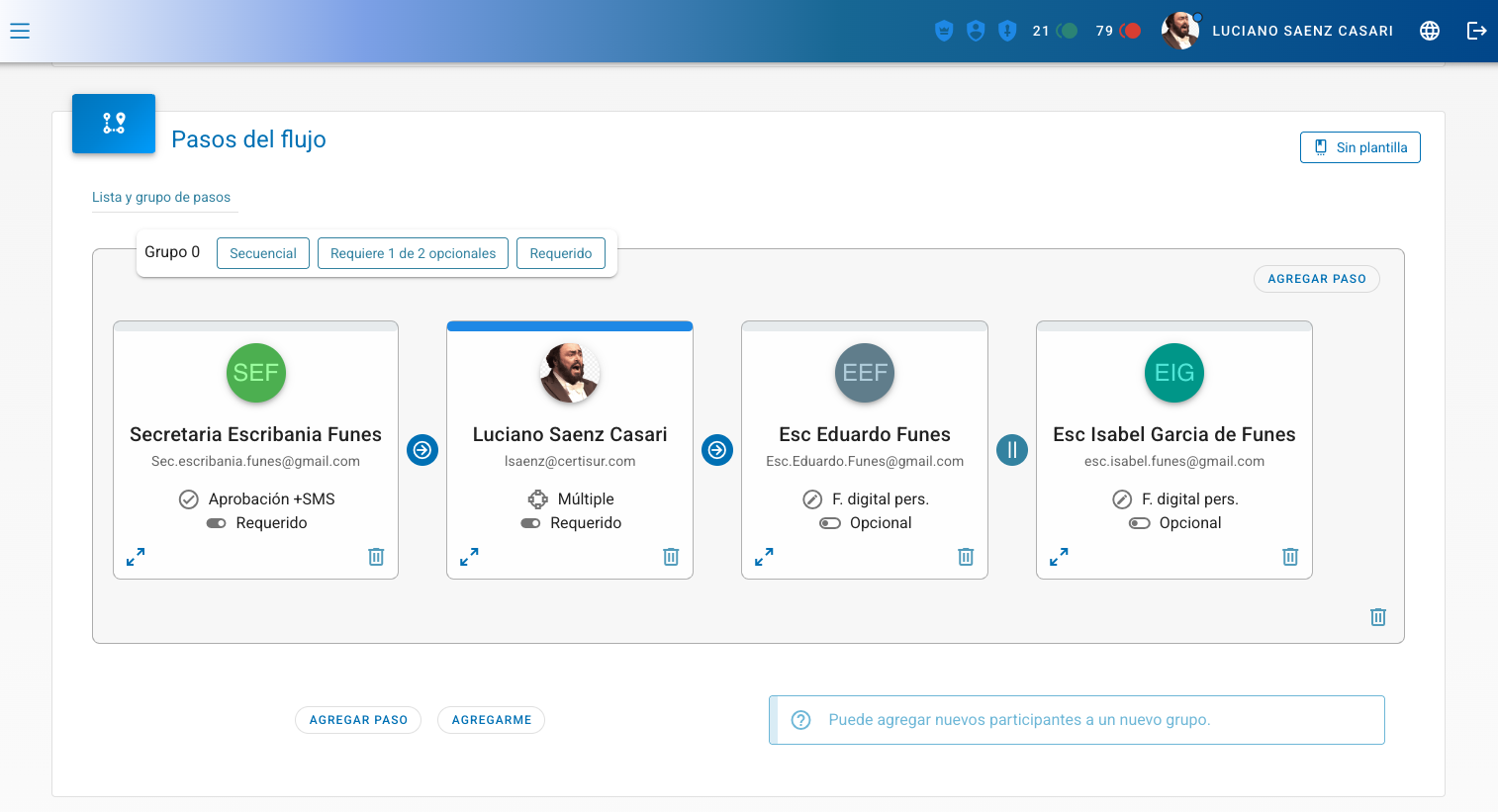The image size is (1498, 812).
Task: Expand the Esc Isabel Garcia de Funes card
Action: coord(1059,557)
